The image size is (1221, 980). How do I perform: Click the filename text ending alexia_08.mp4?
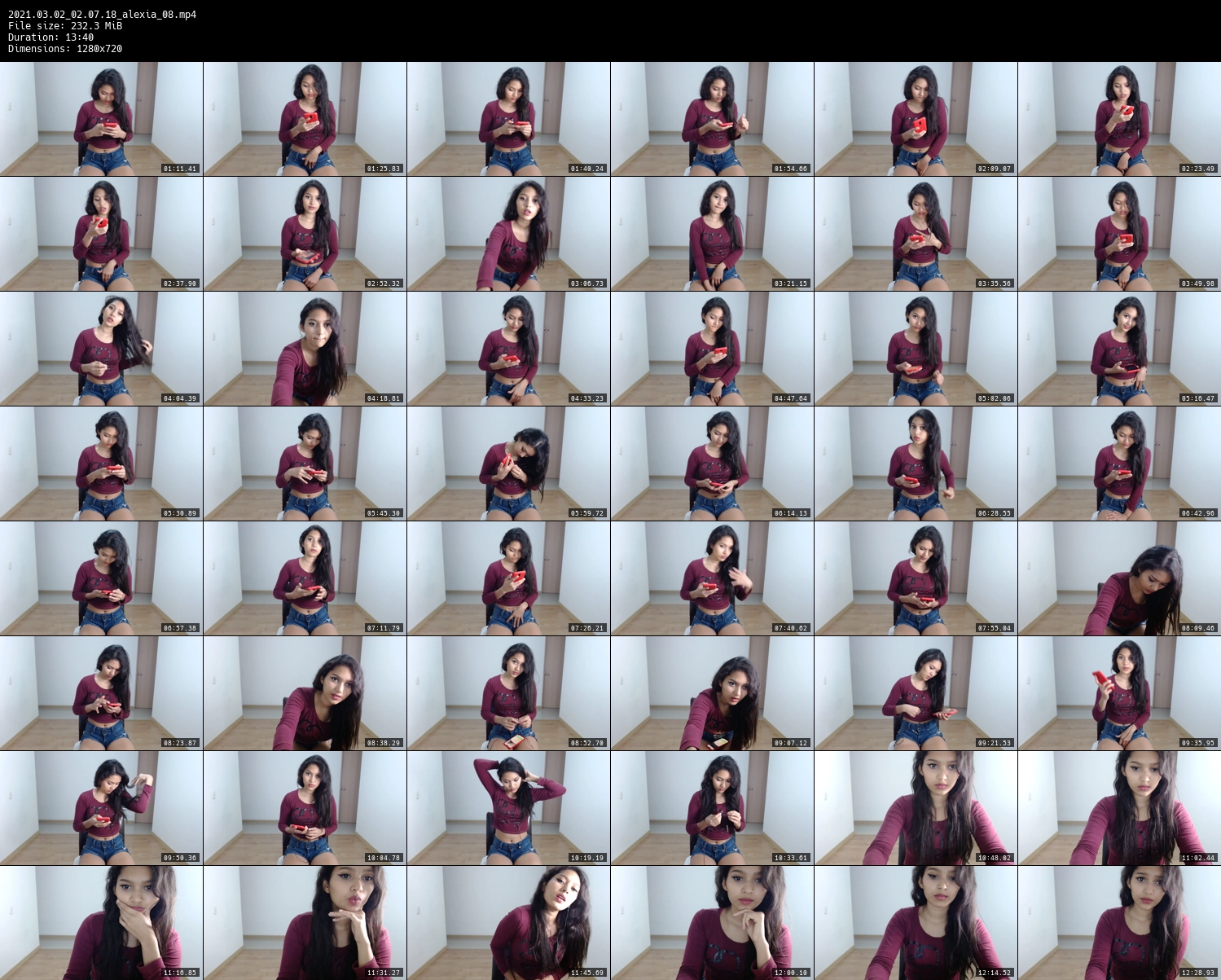coord(102,15)
